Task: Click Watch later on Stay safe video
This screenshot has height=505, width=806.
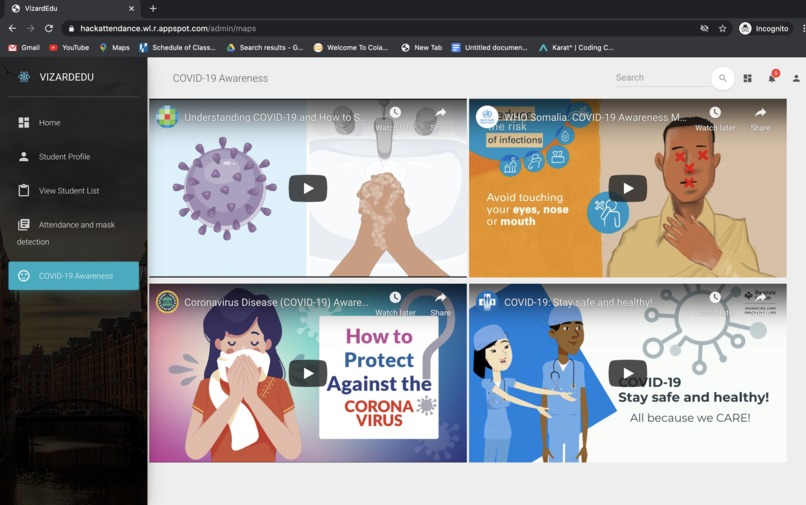Action: (715, 304)
